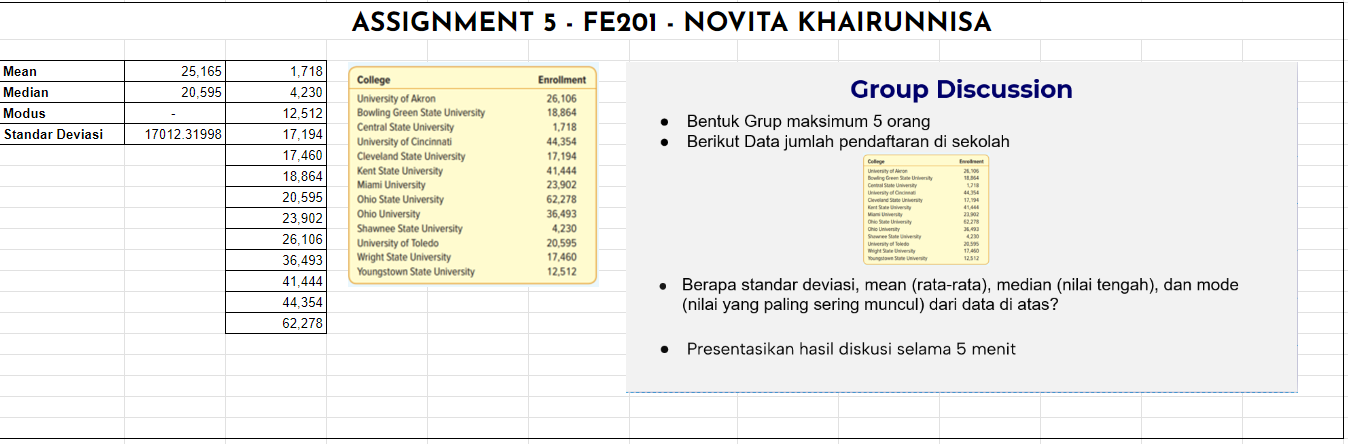Select the Median label cell
Viewport: 1348px width, 444px height.
click(x=62, y=92)
